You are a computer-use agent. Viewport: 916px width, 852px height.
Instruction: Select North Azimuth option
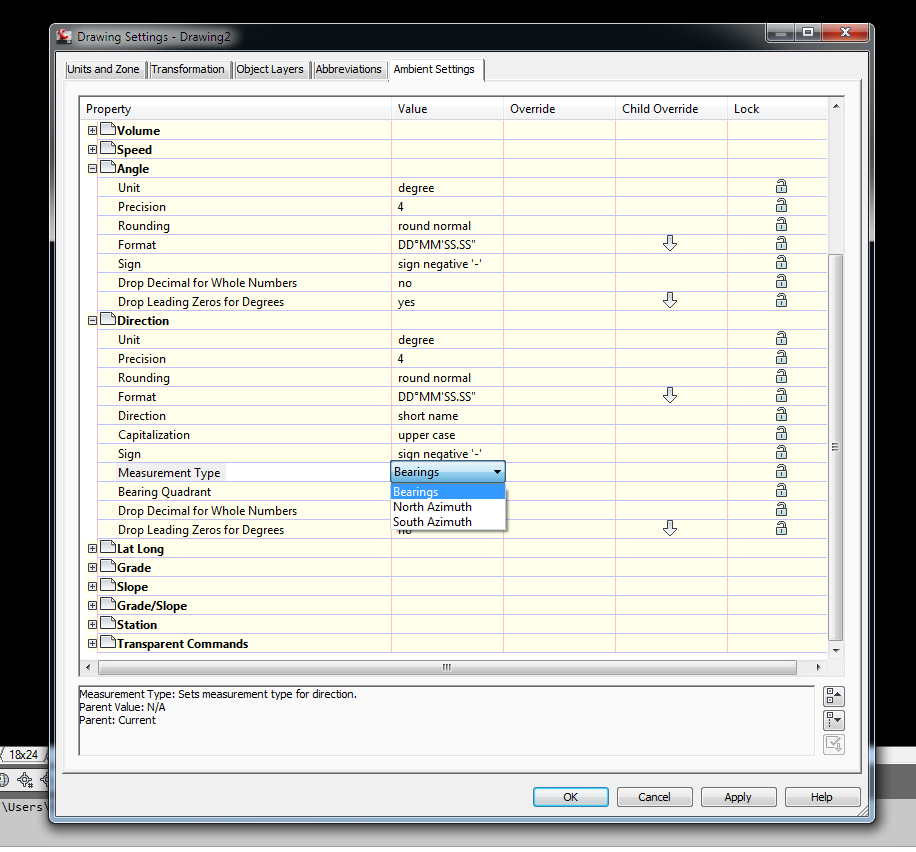(447, 507)
